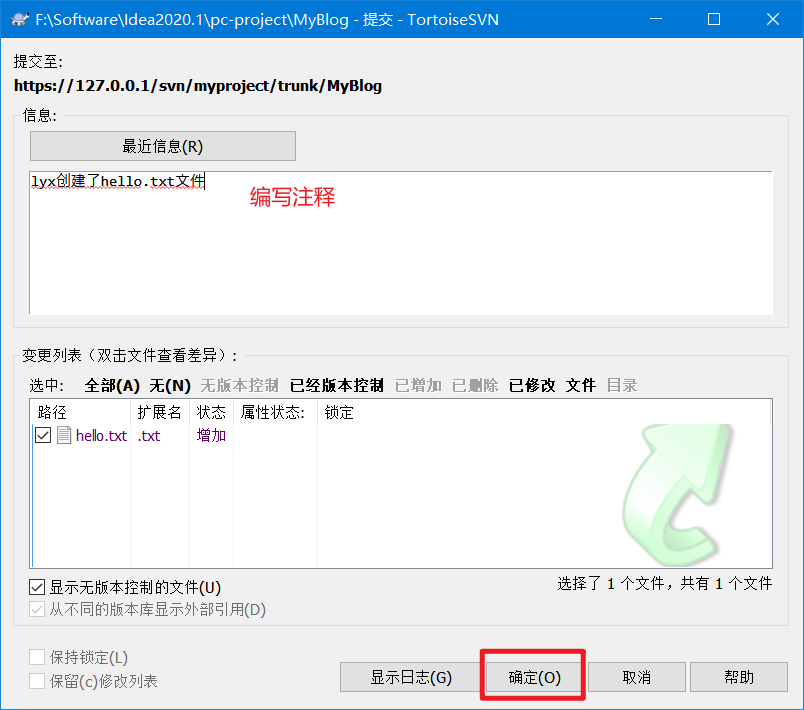Click the grayed 已增加 filter
Image resolution: width=804 pixels, height=710 pixels.
(418, 385)
